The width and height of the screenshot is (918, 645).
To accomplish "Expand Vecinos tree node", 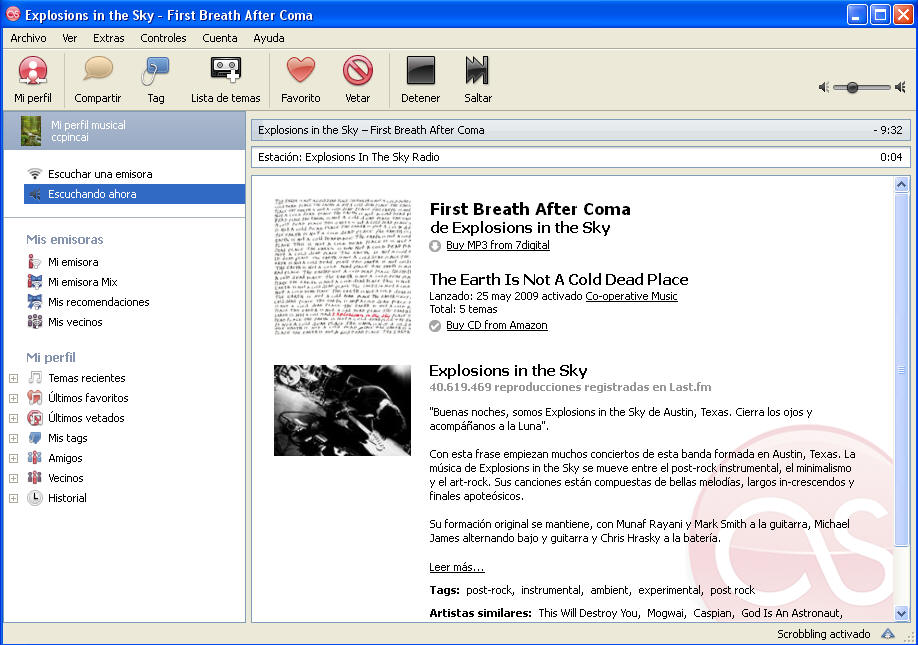I will point(13,479).
